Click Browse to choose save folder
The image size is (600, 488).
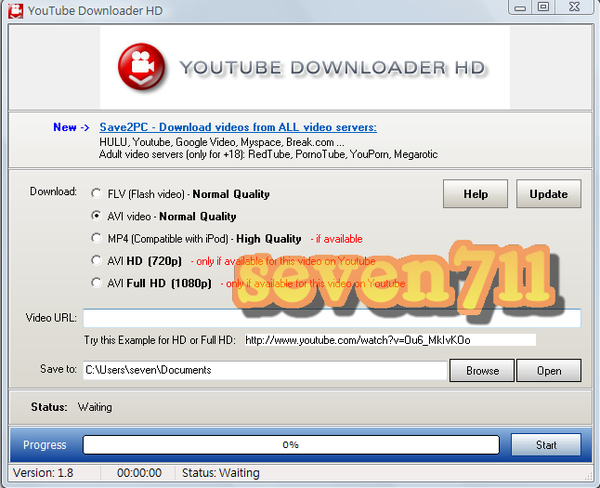pyautogui.click(x=482, y=370)
